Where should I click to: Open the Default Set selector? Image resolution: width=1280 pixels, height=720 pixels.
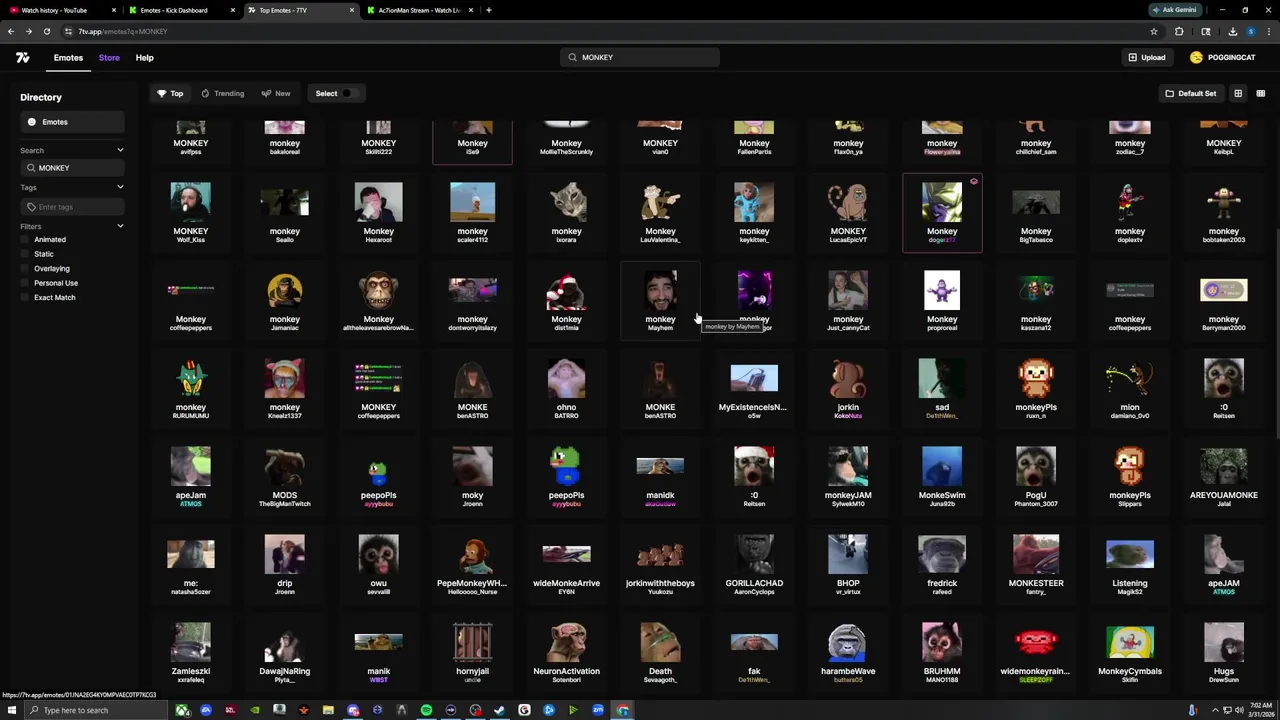pos(1190,94)
